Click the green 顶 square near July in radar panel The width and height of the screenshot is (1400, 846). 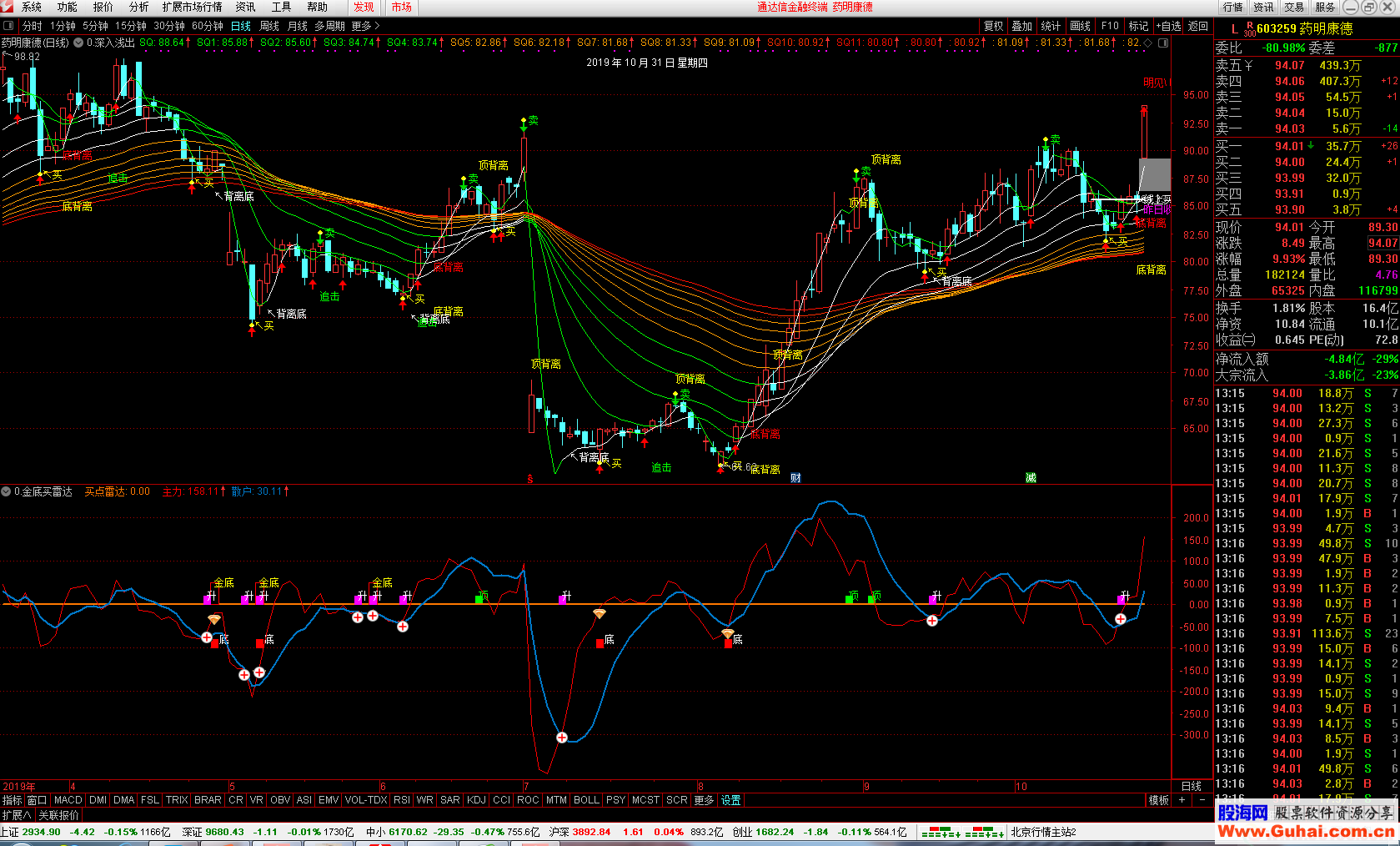pos(479,598)
